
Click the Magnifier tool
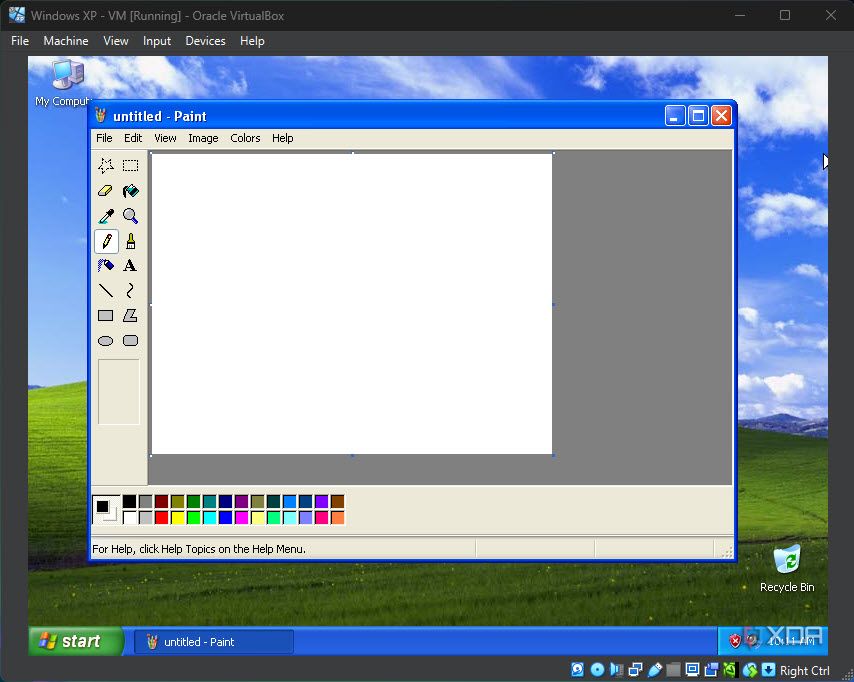[130, 216]
